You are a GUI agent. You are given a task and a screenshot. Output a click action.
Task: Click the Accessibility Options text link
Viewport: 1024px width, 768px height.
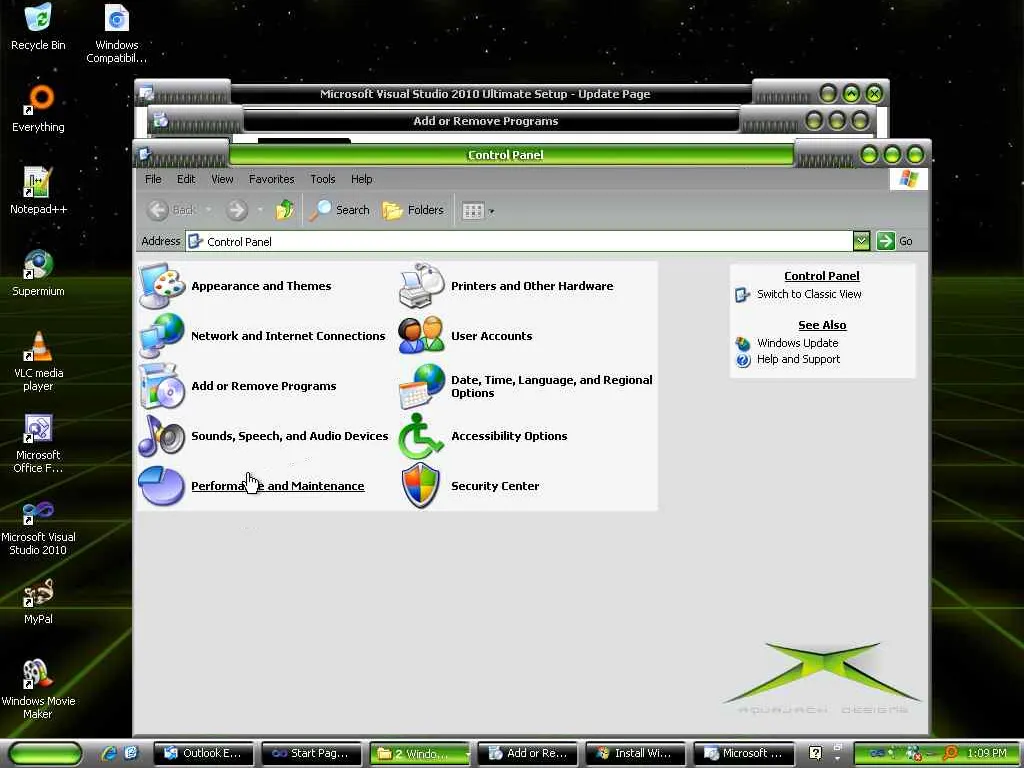click(x=509, y=436)
